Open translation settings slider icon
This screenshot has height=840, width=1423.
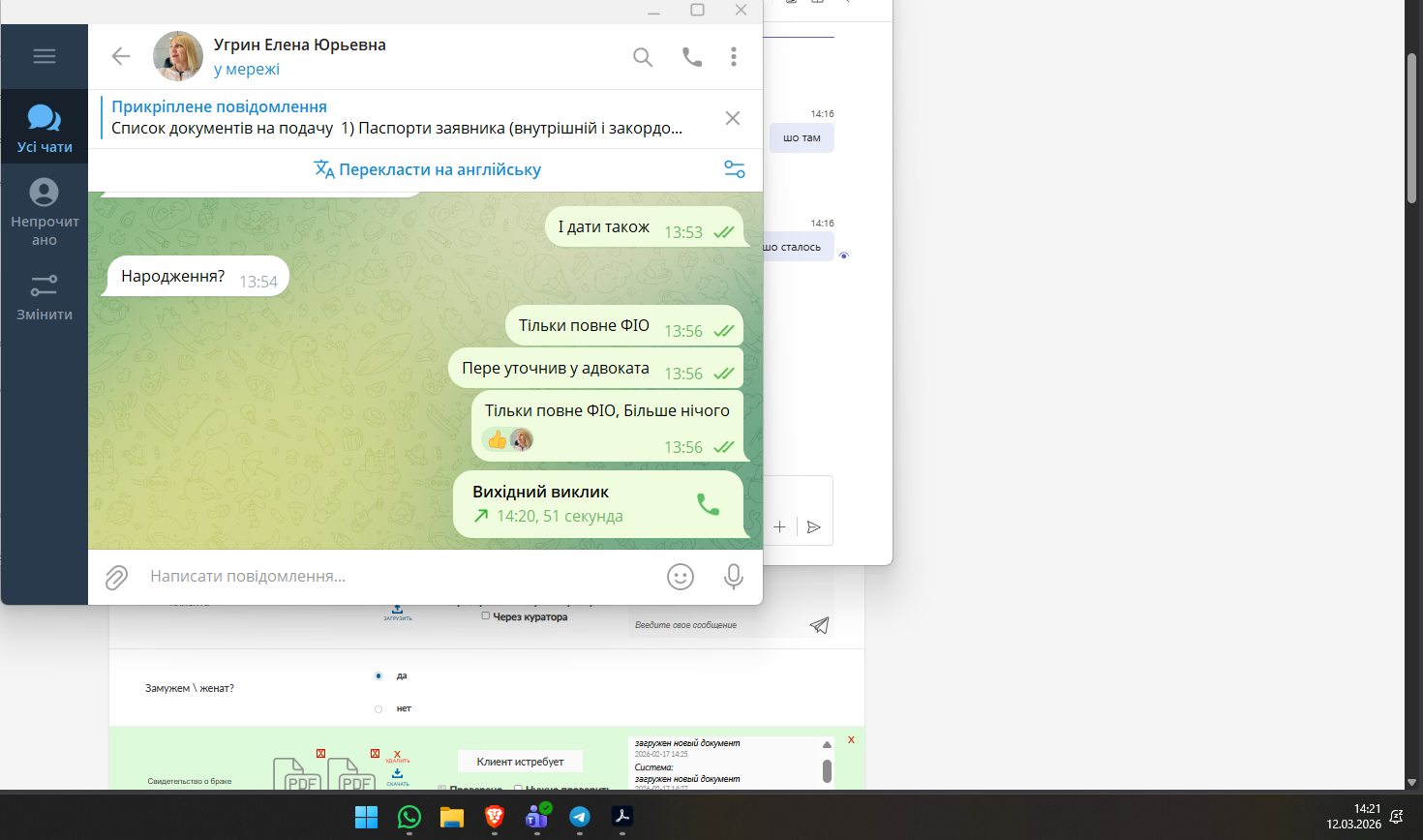(x=735, y=169)
